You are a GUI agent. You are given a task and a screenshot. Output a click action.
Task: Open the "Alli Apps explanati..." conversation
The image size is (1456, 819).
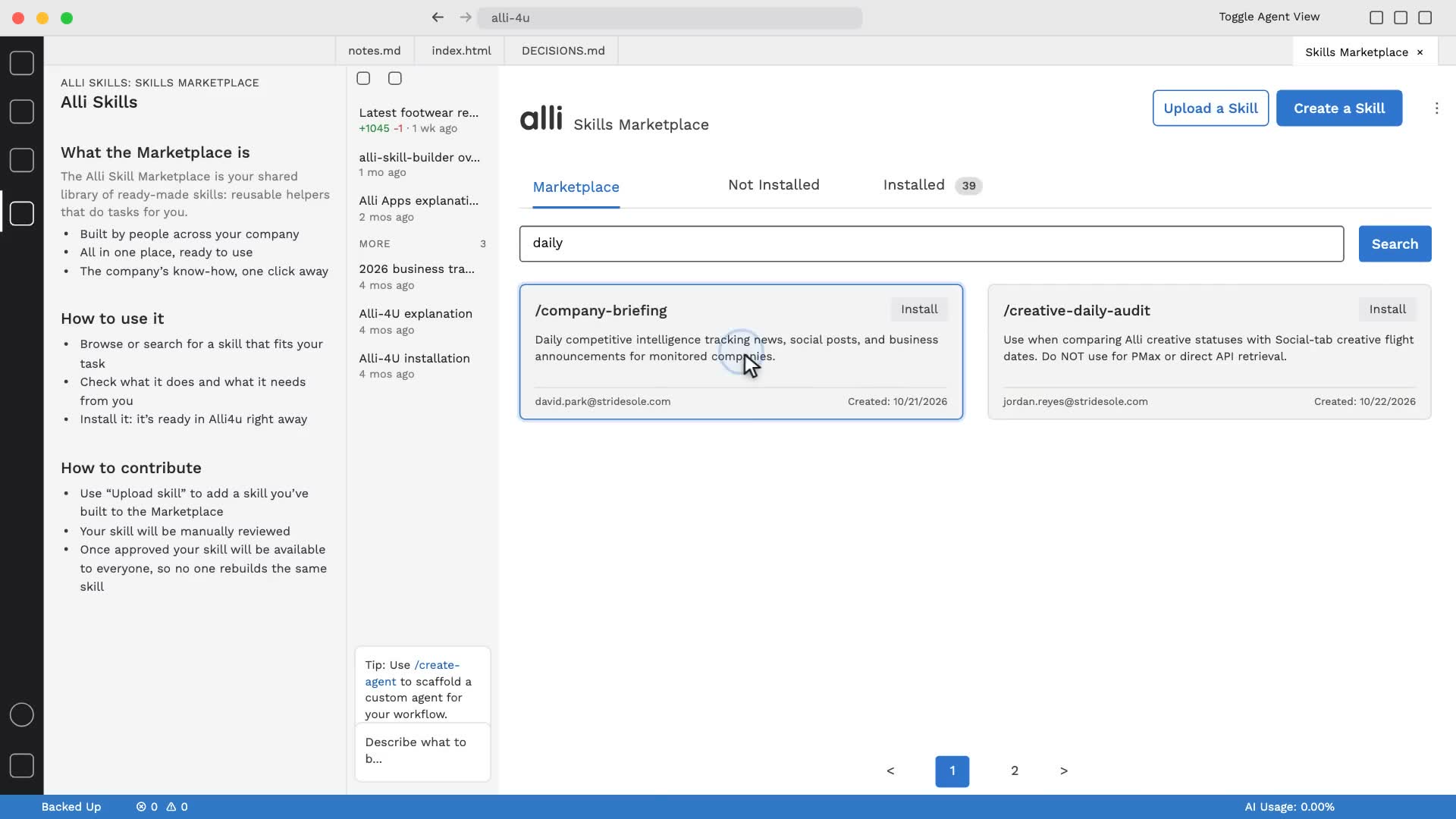pos(422,208)
